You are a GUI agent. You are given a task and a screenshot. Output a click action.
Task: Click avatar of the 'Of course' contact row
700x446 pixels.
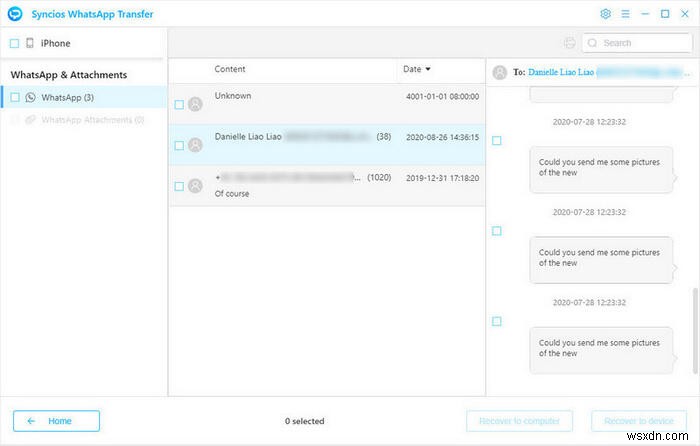click(195, 186)
